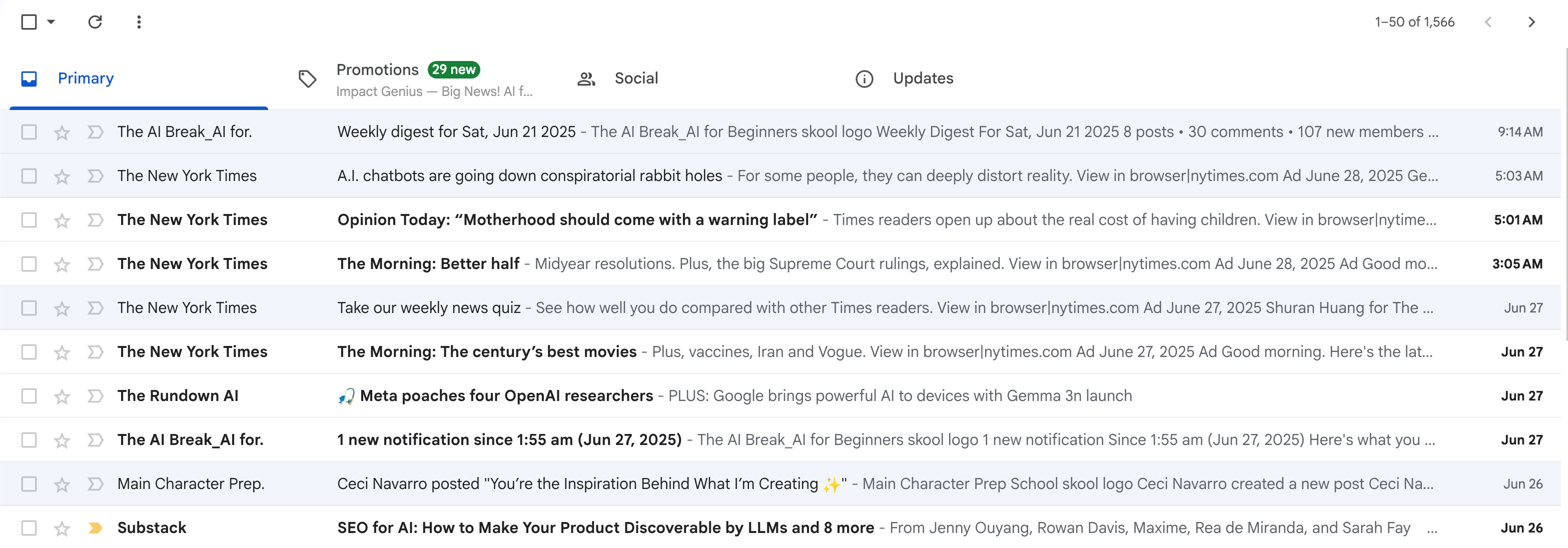
Task: Open Meta poaches four OpenAI researchers email
Action: (506, 396)
